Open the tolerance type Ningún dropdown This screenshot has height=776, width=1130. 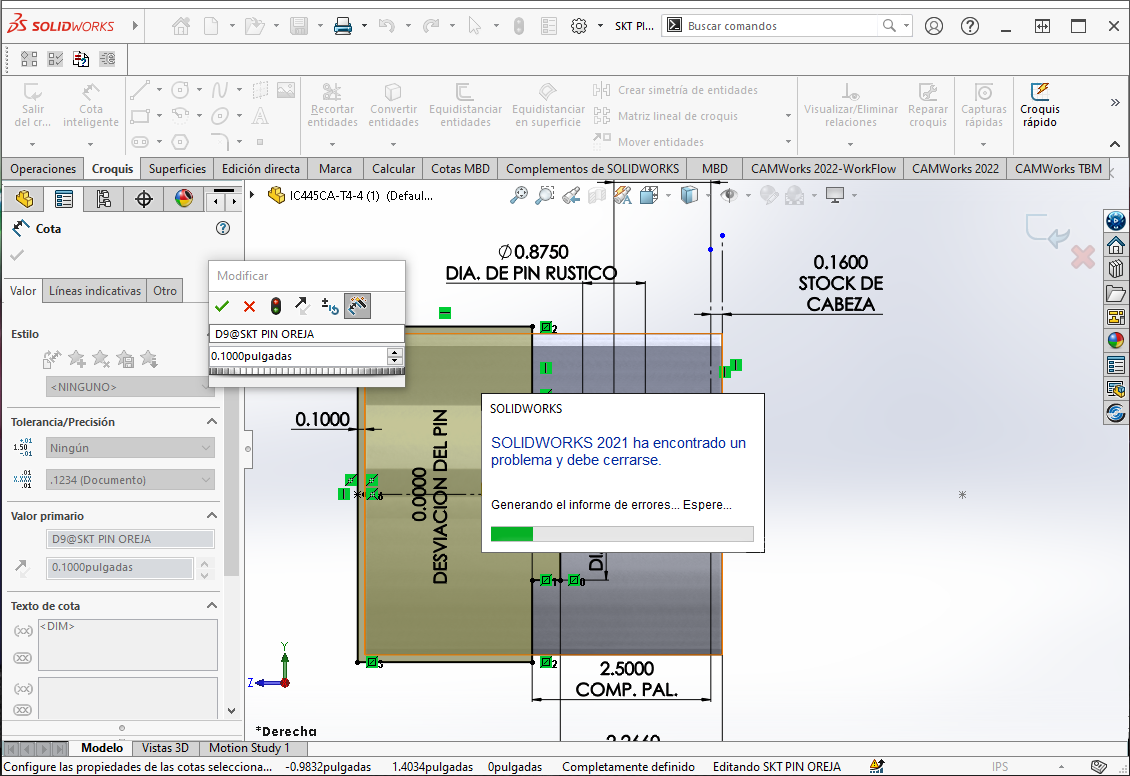click(130, 448)
